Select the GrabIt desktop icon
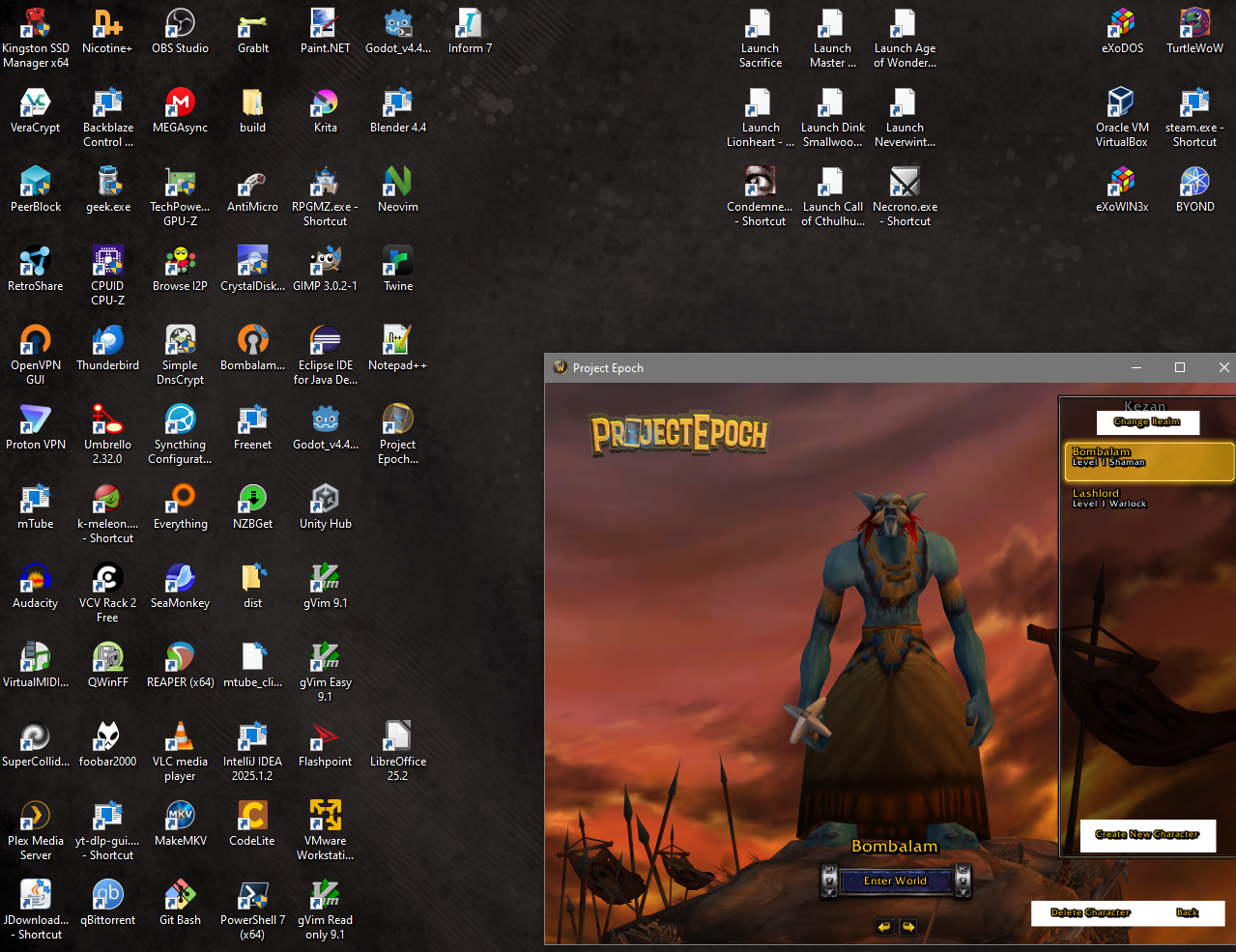 253,32
